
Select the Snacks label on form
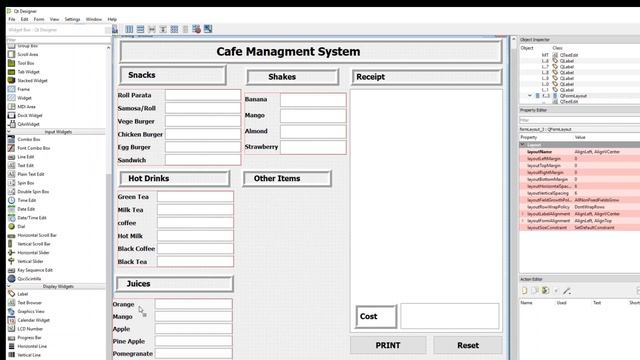click(173, 75)
